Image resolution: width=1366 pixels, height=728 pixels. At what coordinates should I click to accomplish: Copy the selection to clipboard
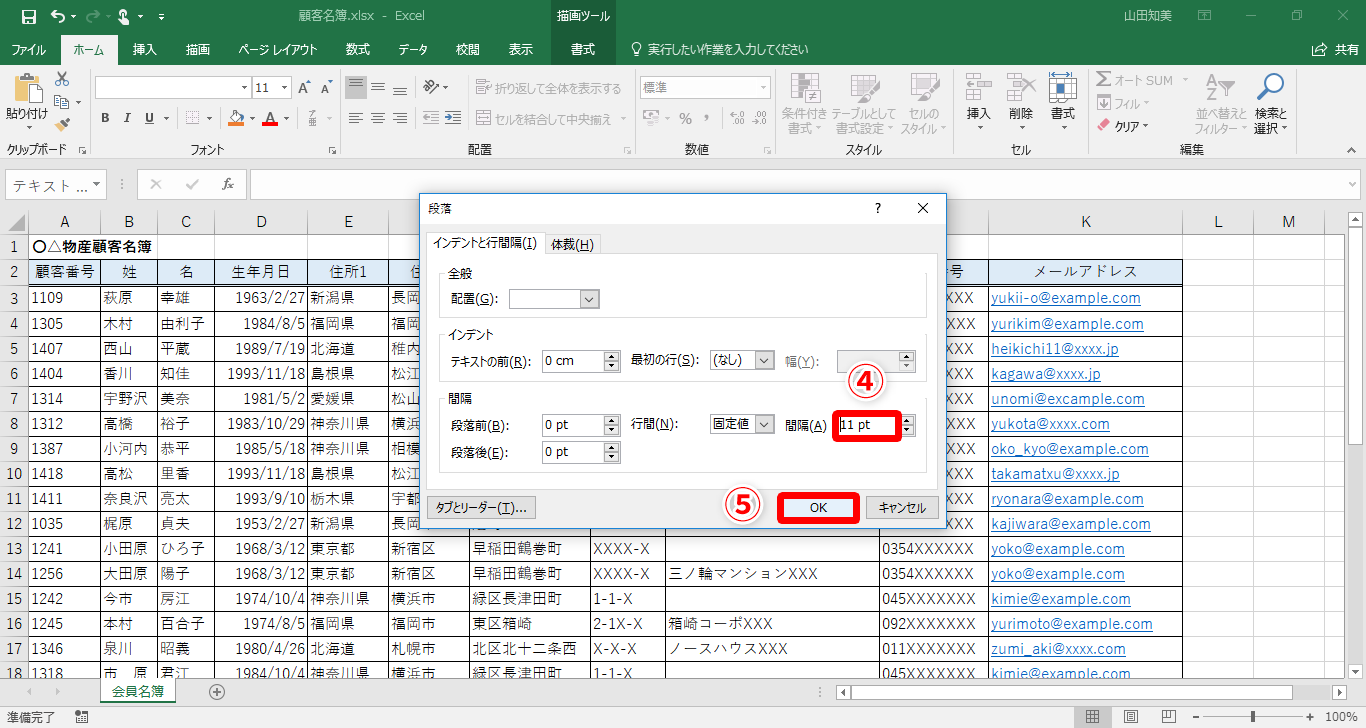tap(62, 101)
